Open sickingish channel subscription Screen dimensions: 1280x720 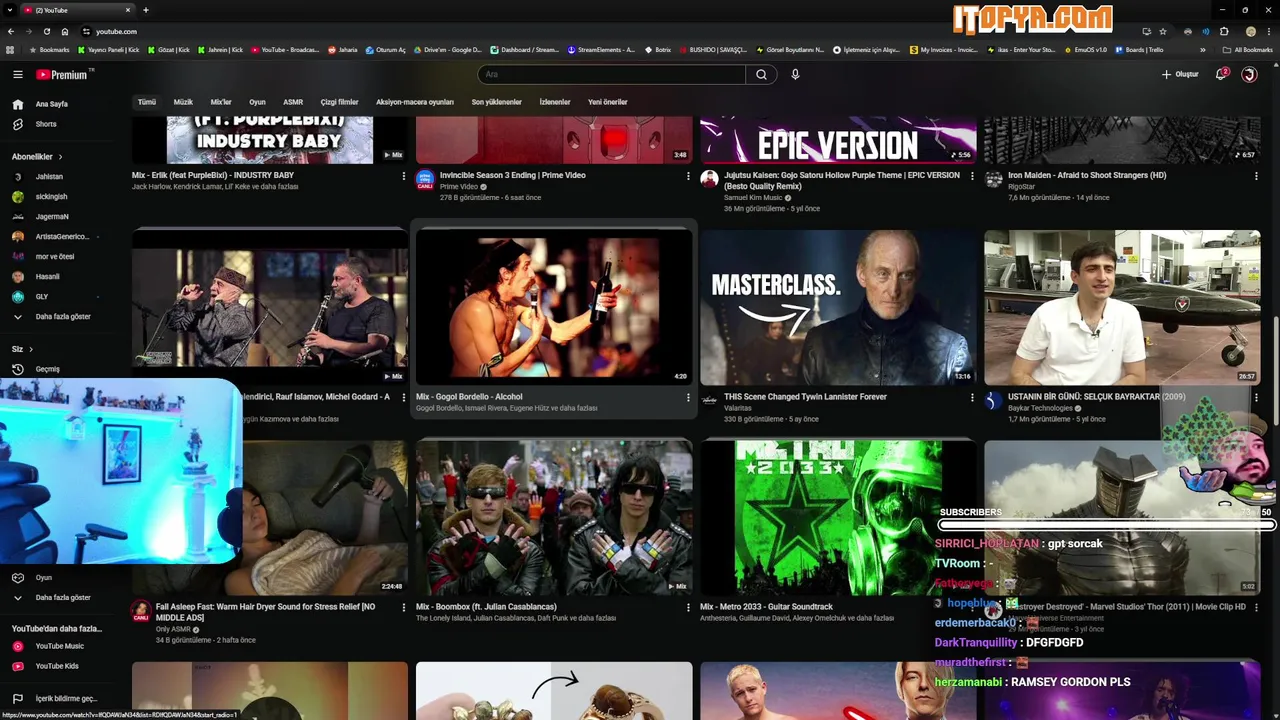click(x=52, y=196)
